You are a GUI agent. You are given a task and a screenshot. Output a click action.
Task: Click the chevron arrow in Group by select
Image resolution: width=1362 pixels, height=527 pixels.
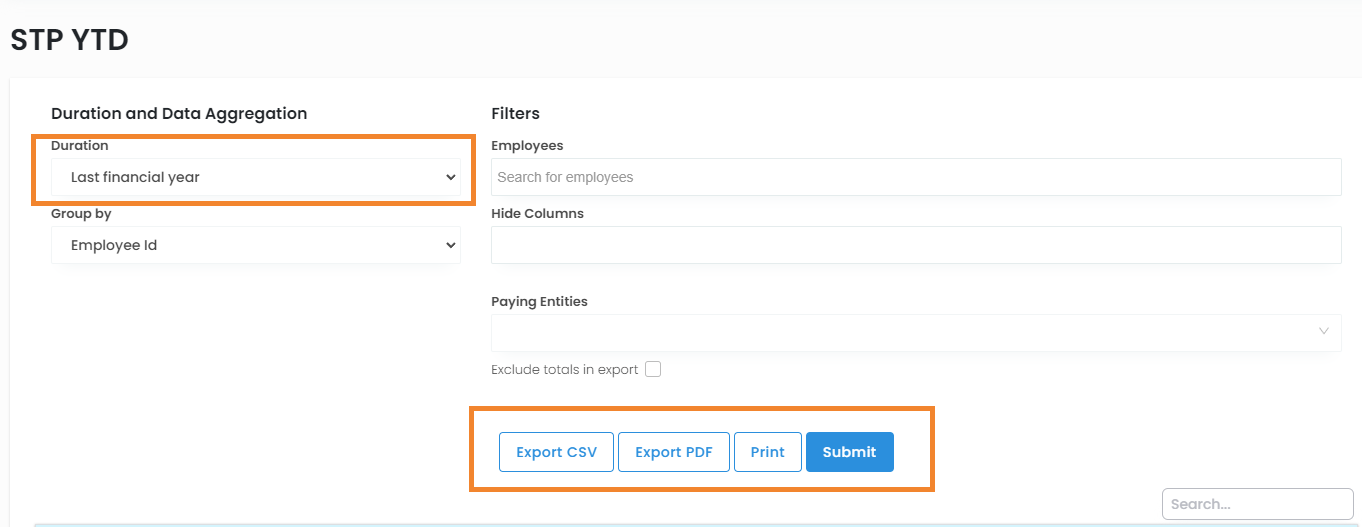pos(450,245)
